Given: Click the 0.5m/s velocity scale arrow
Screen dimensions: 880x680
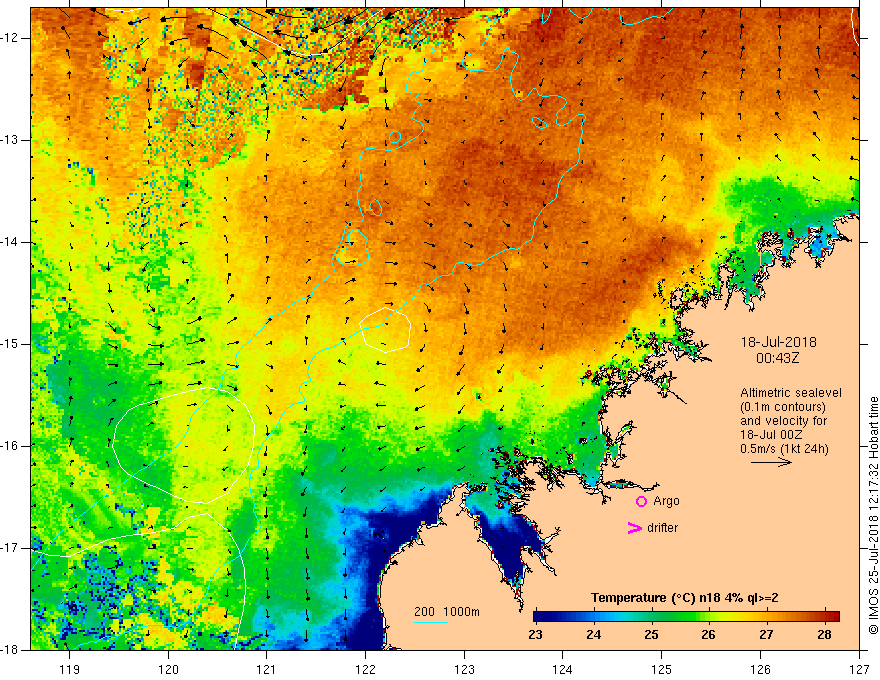Looking at the screenshot, I should pos(771,462).
